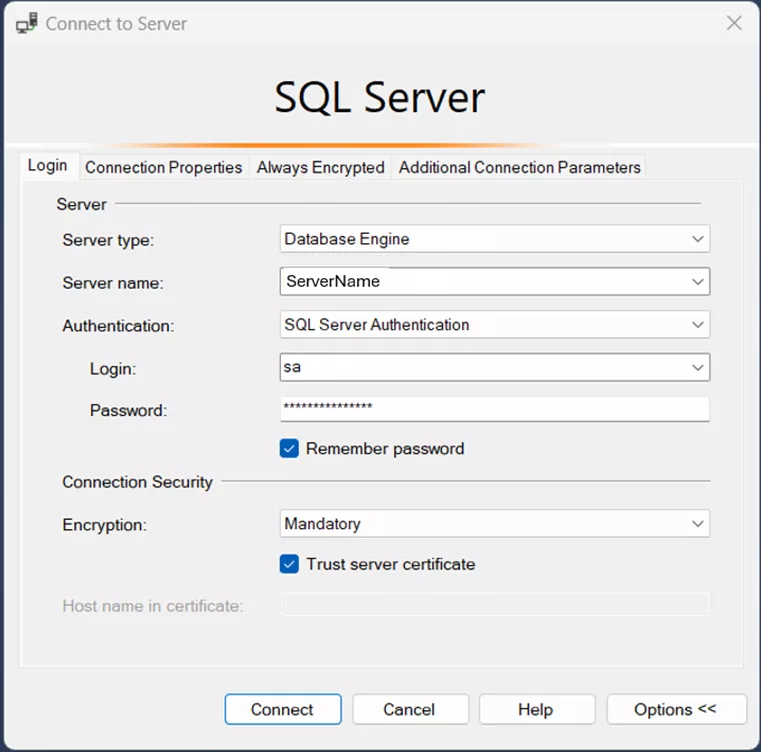Click the Connect to Server title icon
This screenshot has width=761, height=752.
26,23
